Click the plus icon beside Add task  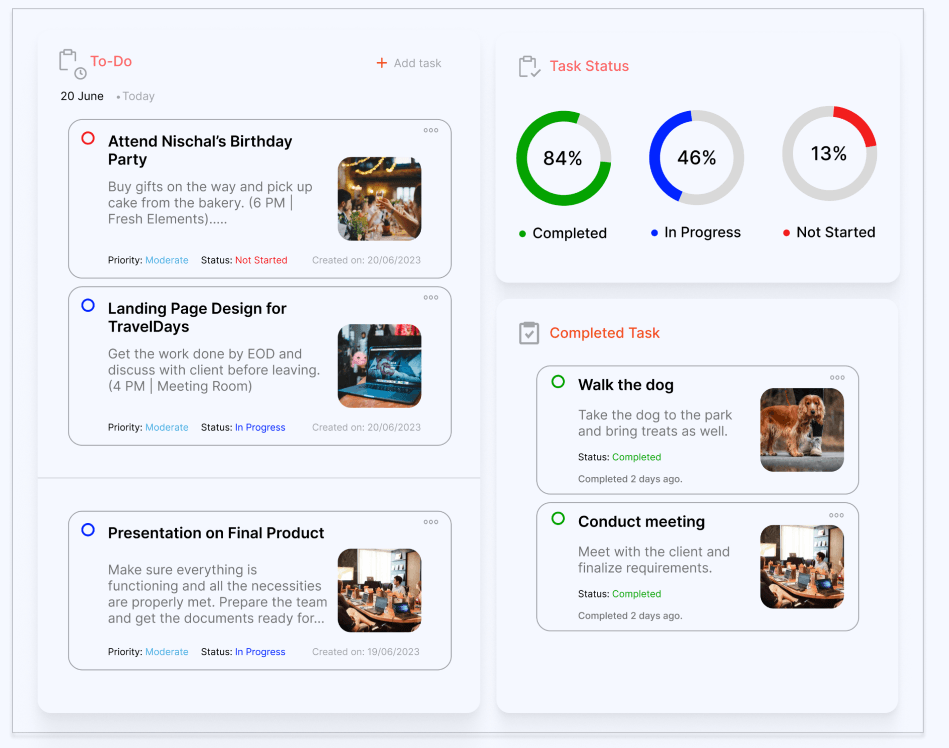click(x=381, y=63)
